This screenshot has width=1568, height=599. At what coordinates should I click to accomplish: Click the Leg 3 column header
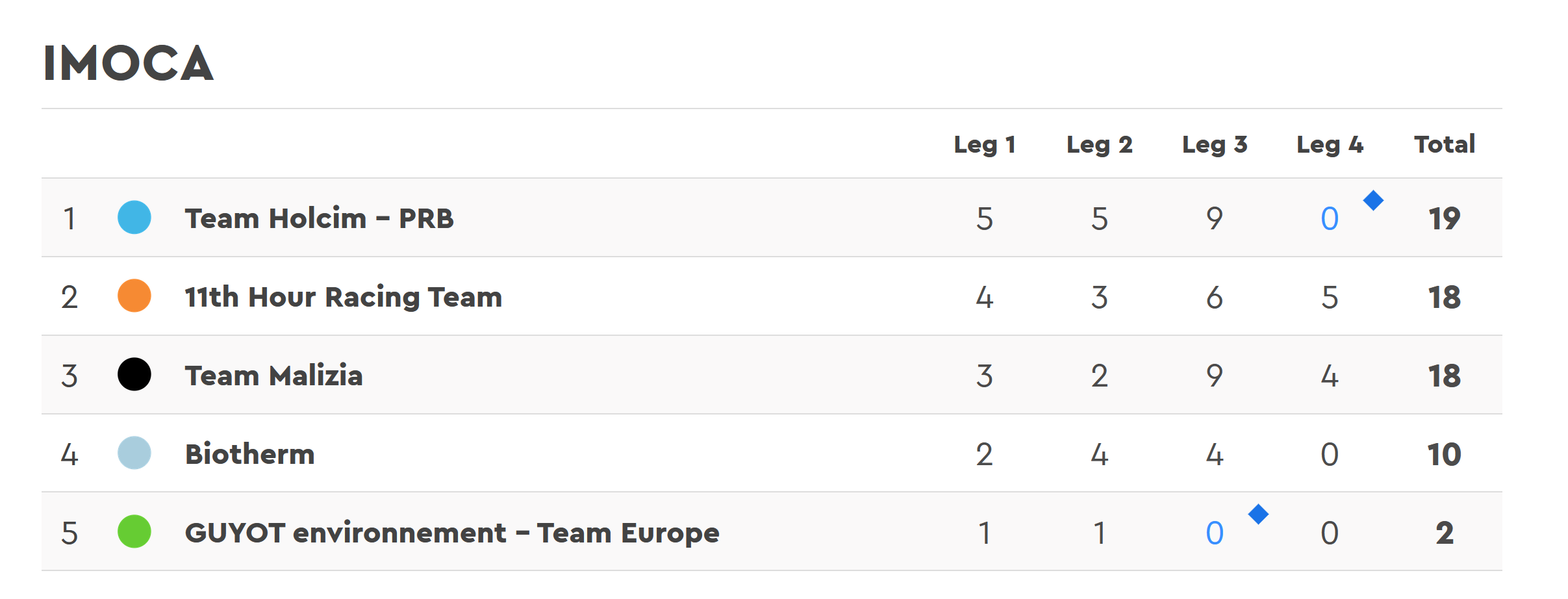[1215, 145]
